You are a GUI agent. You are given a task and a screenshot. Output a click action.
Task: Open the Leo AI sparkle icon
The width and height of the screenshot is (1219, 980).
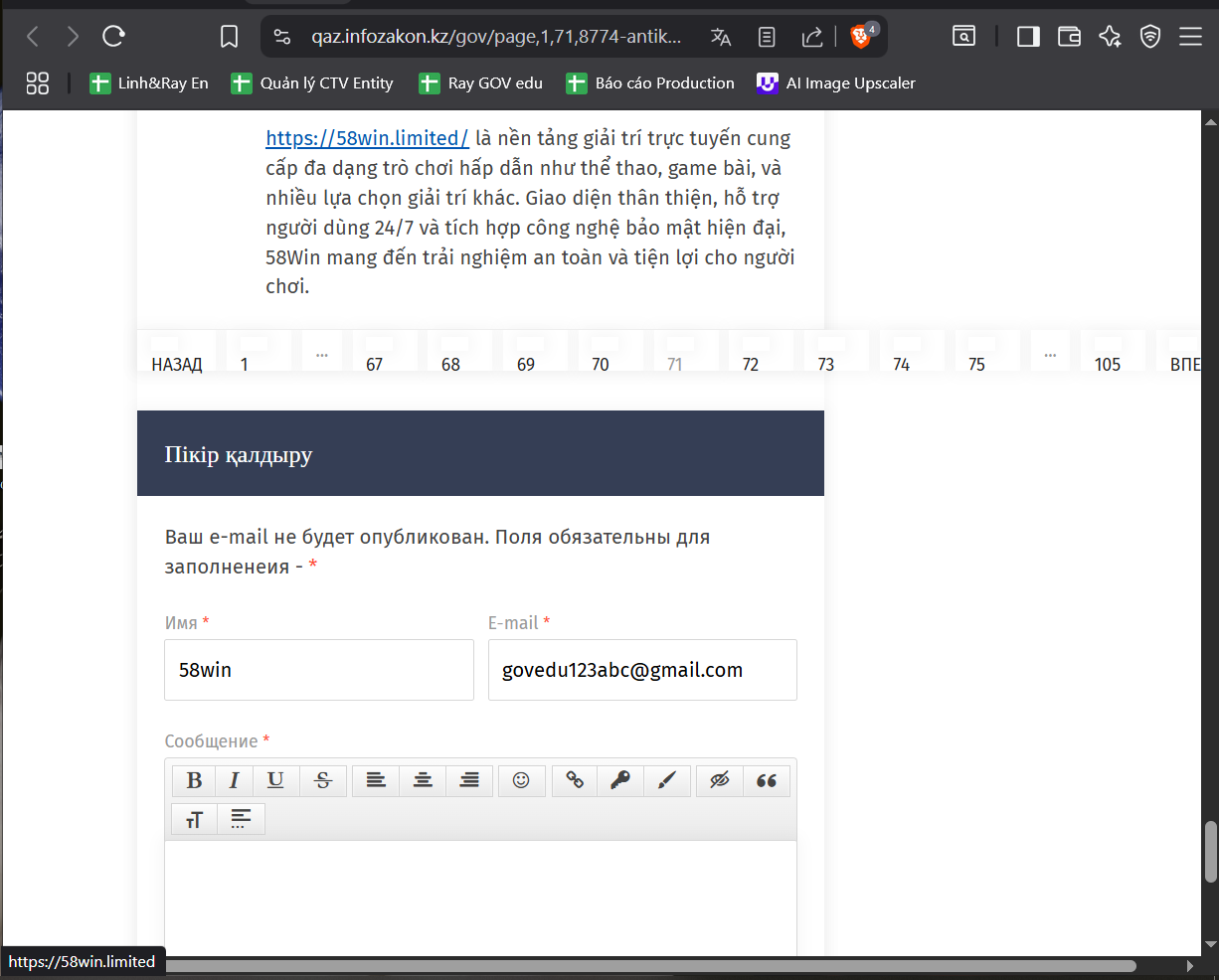(1110, 37)
